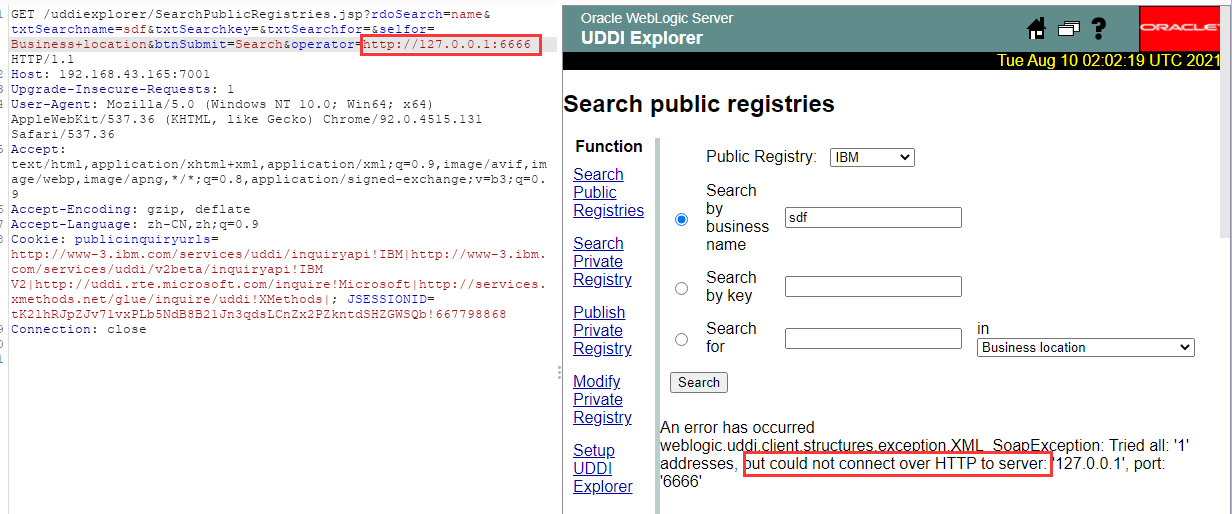Click the 'Oracle WebLogic Server' header text
1232x514 pixels.
657,18
